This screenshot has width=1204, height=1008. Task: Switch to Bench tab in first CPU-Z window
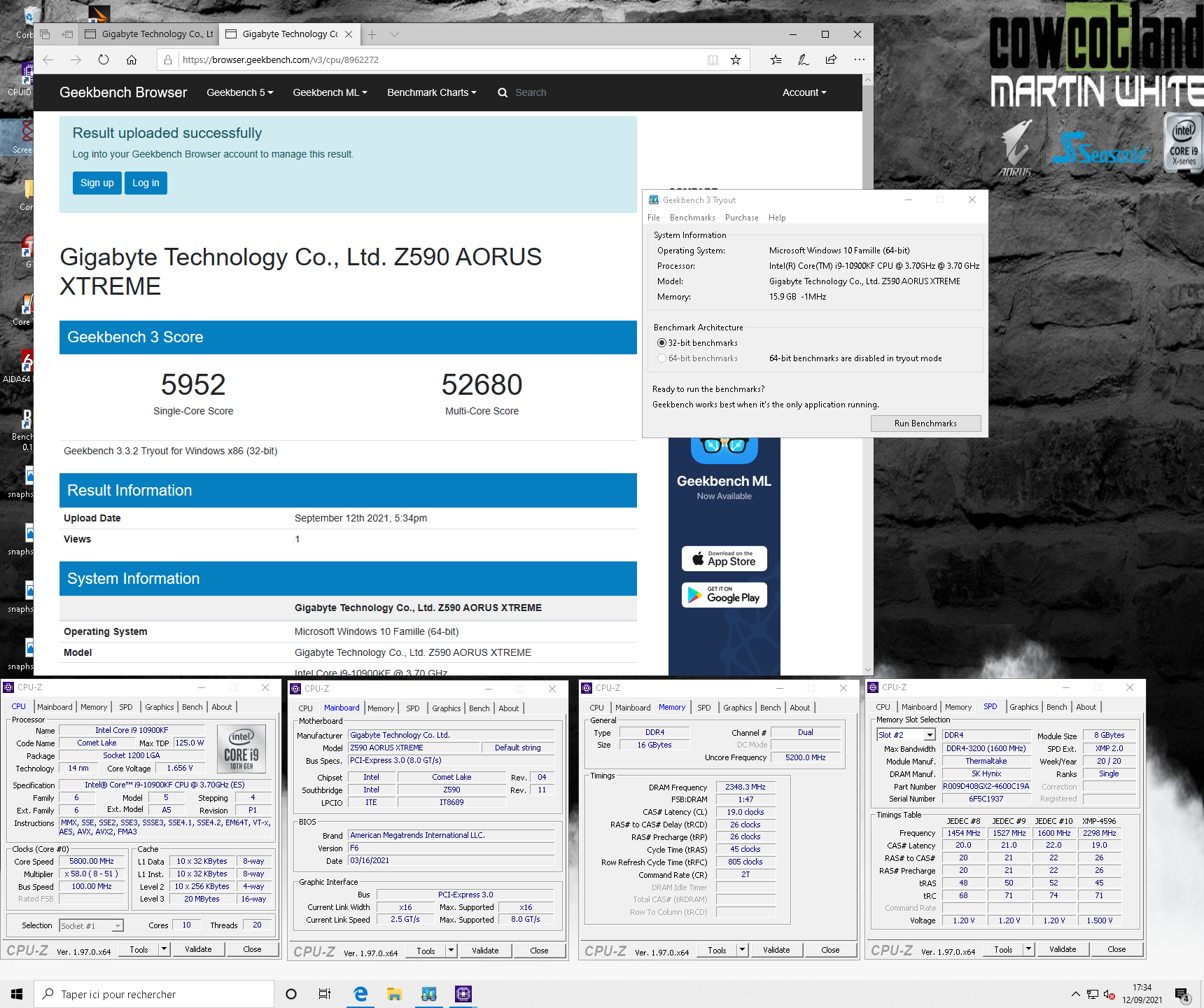pos(192,707)
